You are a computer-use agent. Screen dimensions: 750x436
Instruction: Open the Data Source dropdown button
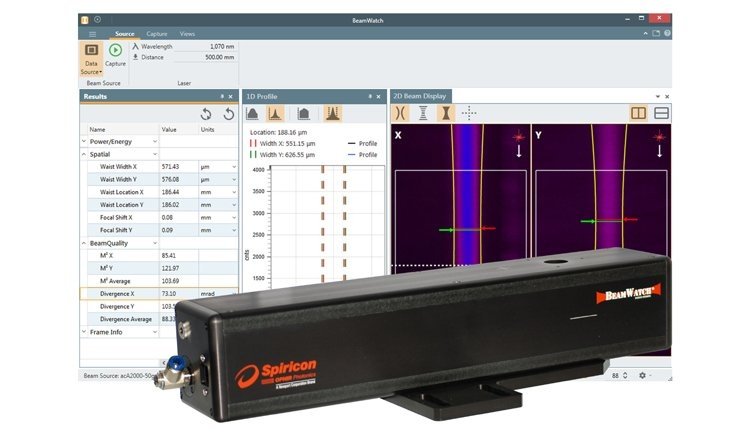pos(91,60)
